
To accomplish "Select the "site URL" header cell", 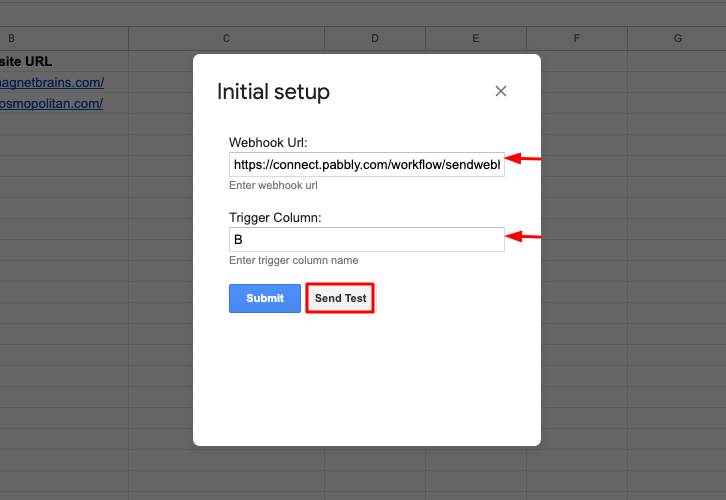I will click(x=27, y=61).
